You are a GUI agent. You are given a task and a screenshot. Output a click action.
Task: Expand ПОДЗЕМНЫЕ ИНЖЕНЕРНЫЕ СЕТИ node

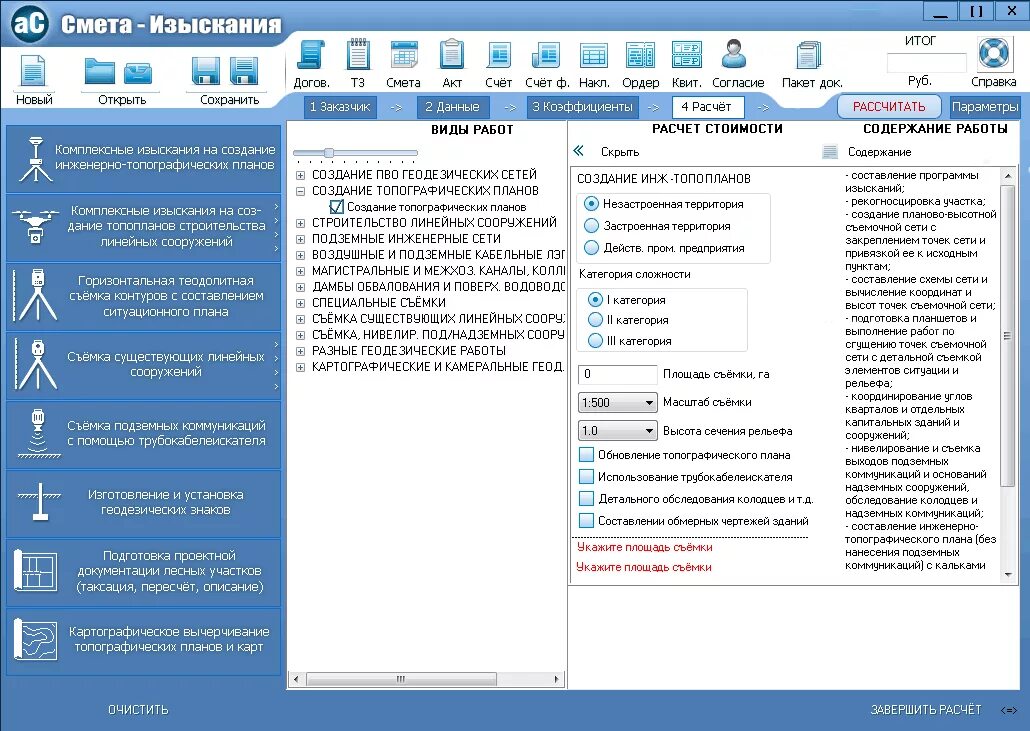pyautogui.click(x=300, y=239)
